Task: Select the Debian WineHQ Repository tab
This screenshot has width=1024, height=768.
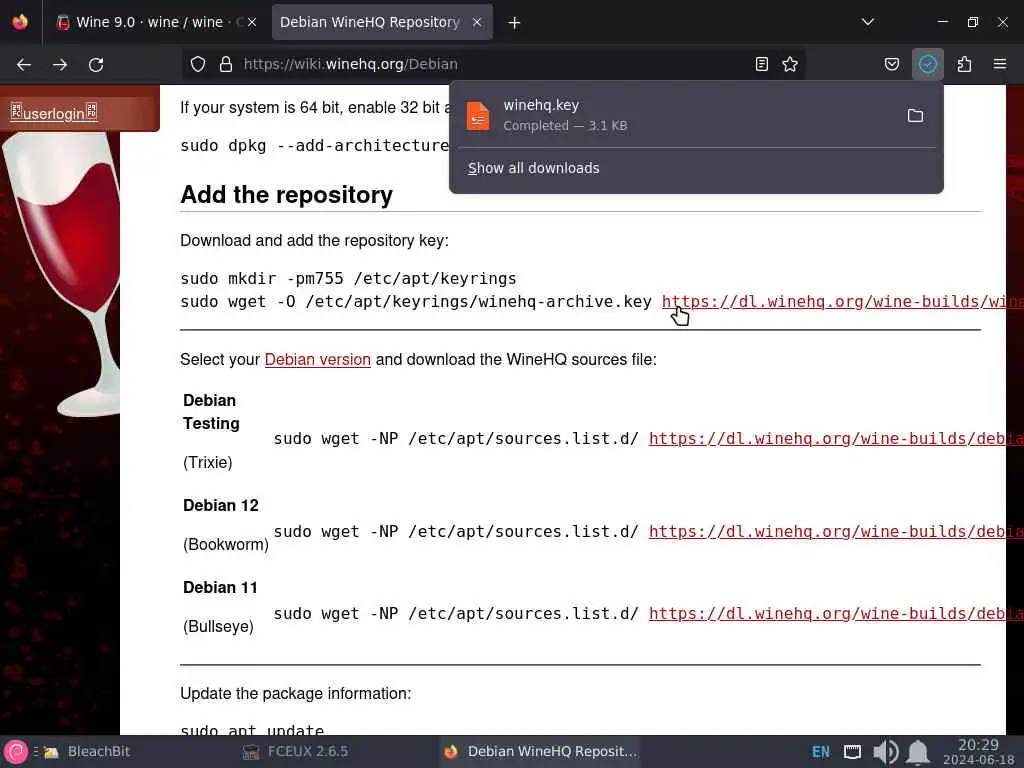Action: point(370,22)
